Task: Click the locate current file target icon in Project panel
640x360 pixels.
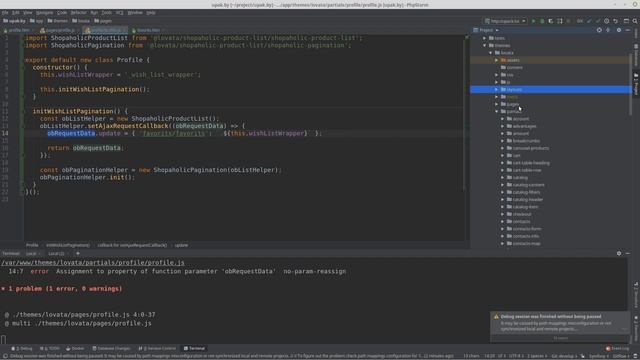Action: (599, 30)
